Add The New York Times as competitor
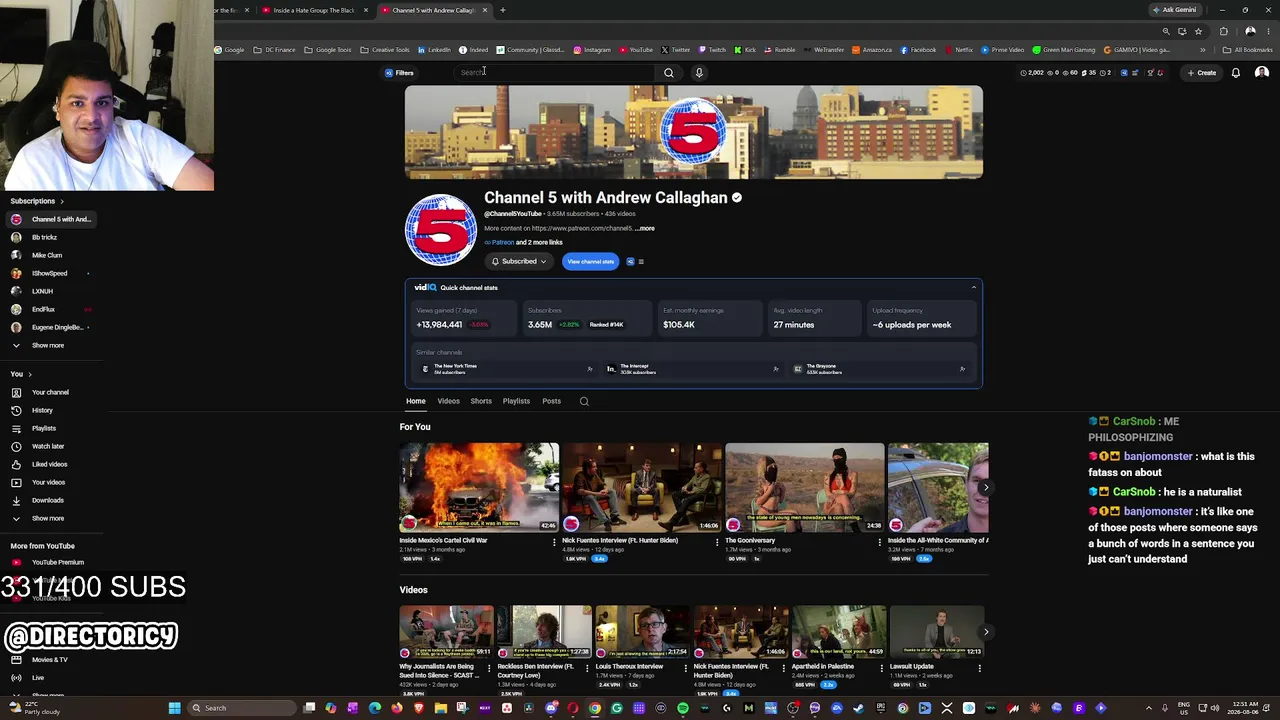The height and width of the screenshot is (720, 1280). pos(590,369)
